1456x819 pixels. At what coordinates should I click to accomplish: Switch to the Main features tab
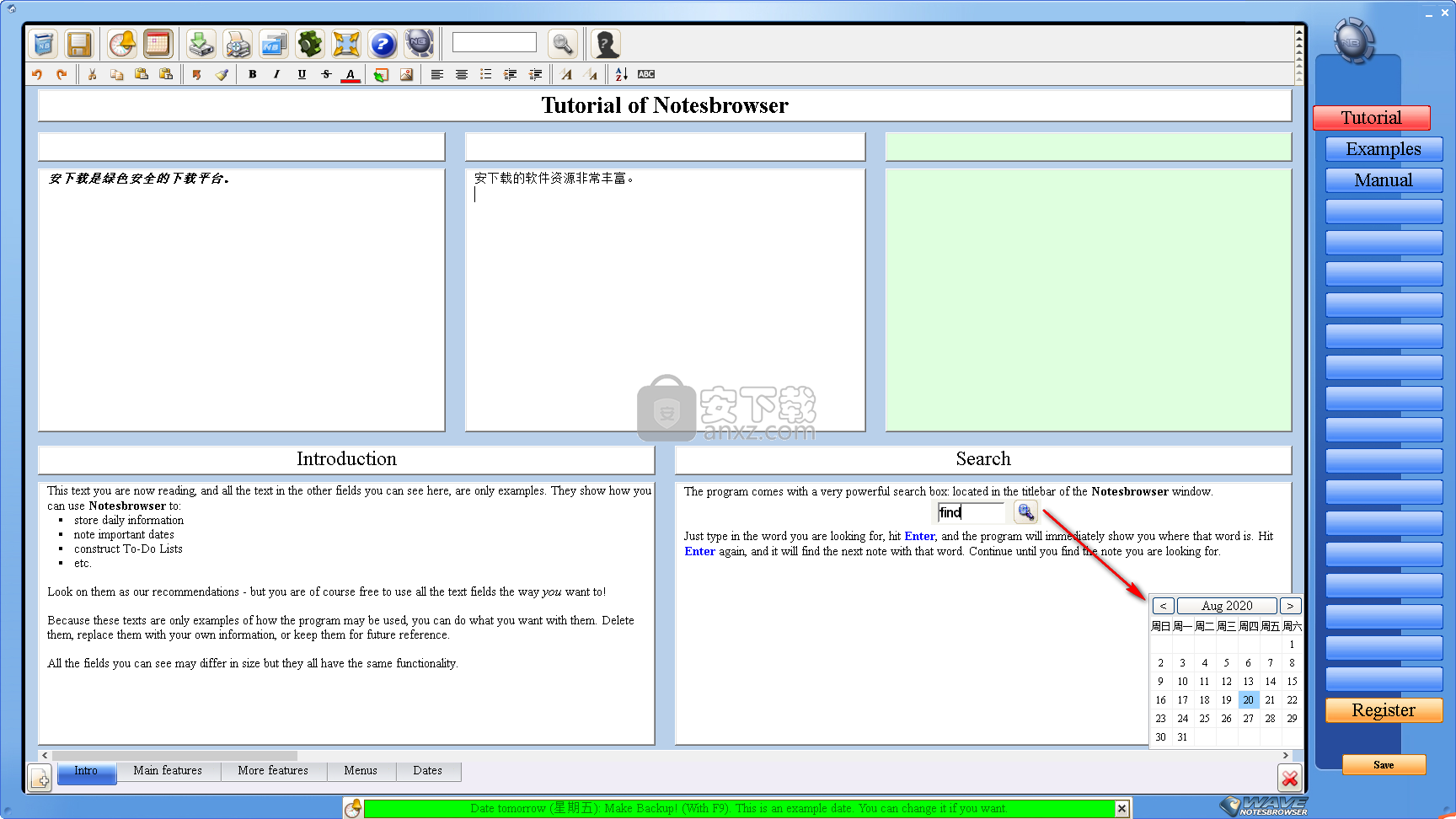(168, 771)
